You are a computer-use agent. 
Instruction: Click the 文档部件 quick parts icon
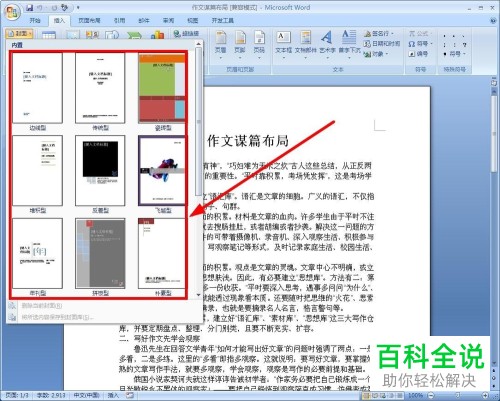tap(306, 37)
